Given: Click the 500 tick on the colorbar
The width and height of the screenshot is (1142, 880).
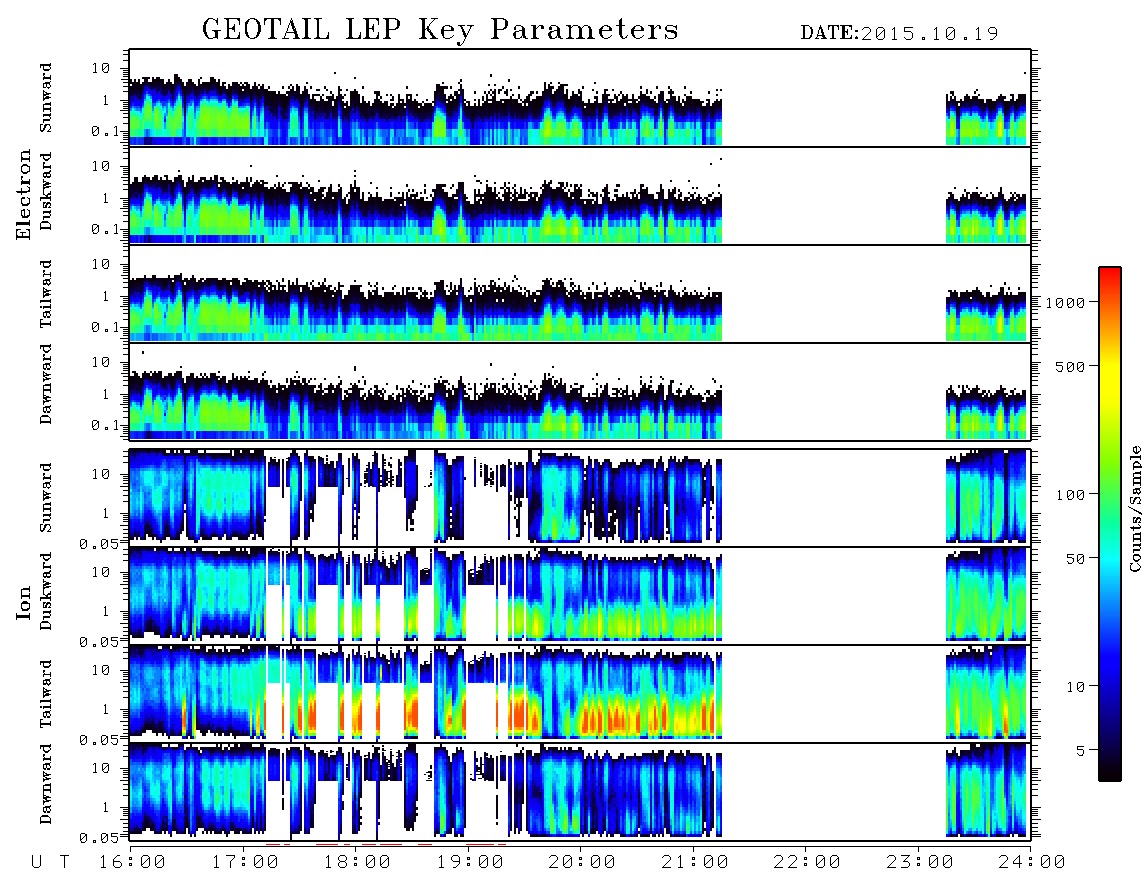Looking at the screenshot, I should [1071, 366].
